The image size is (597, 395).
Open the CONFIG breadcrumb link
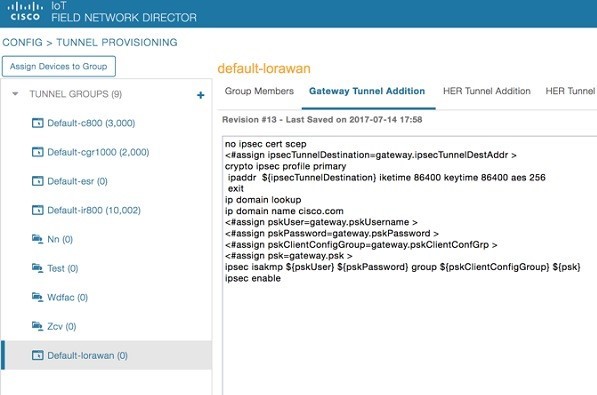tap(22, 42)
